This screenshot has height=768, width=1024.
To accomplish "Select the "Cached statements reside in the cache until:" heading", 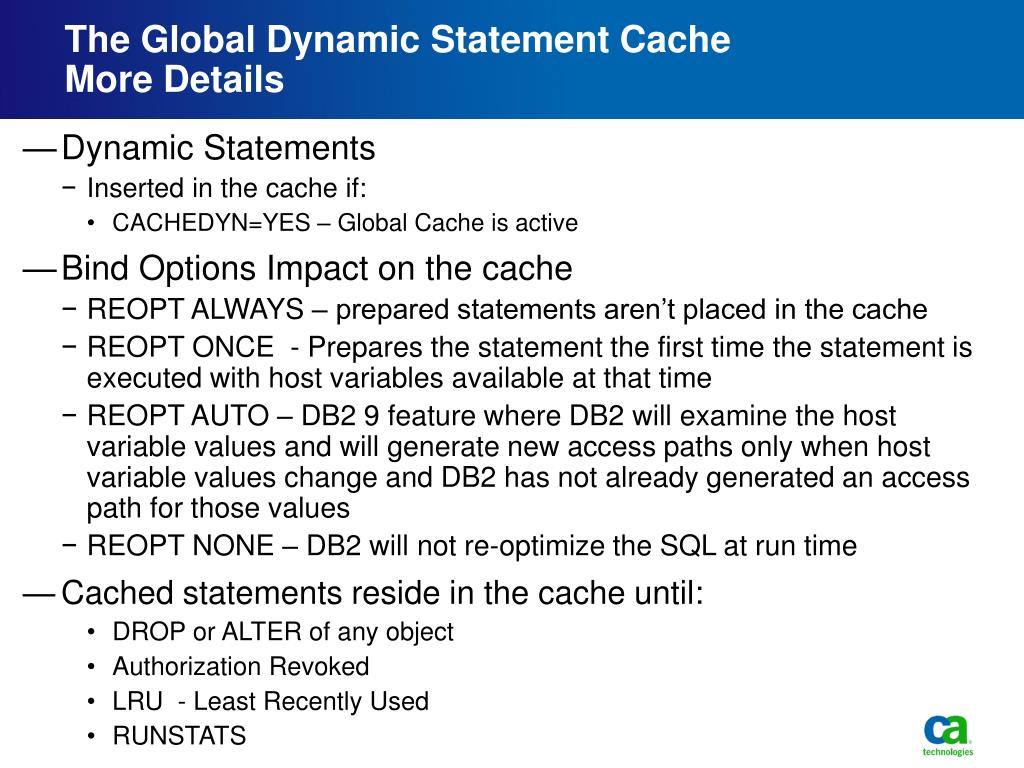I will pyautogui.click(x=382, y=594).
